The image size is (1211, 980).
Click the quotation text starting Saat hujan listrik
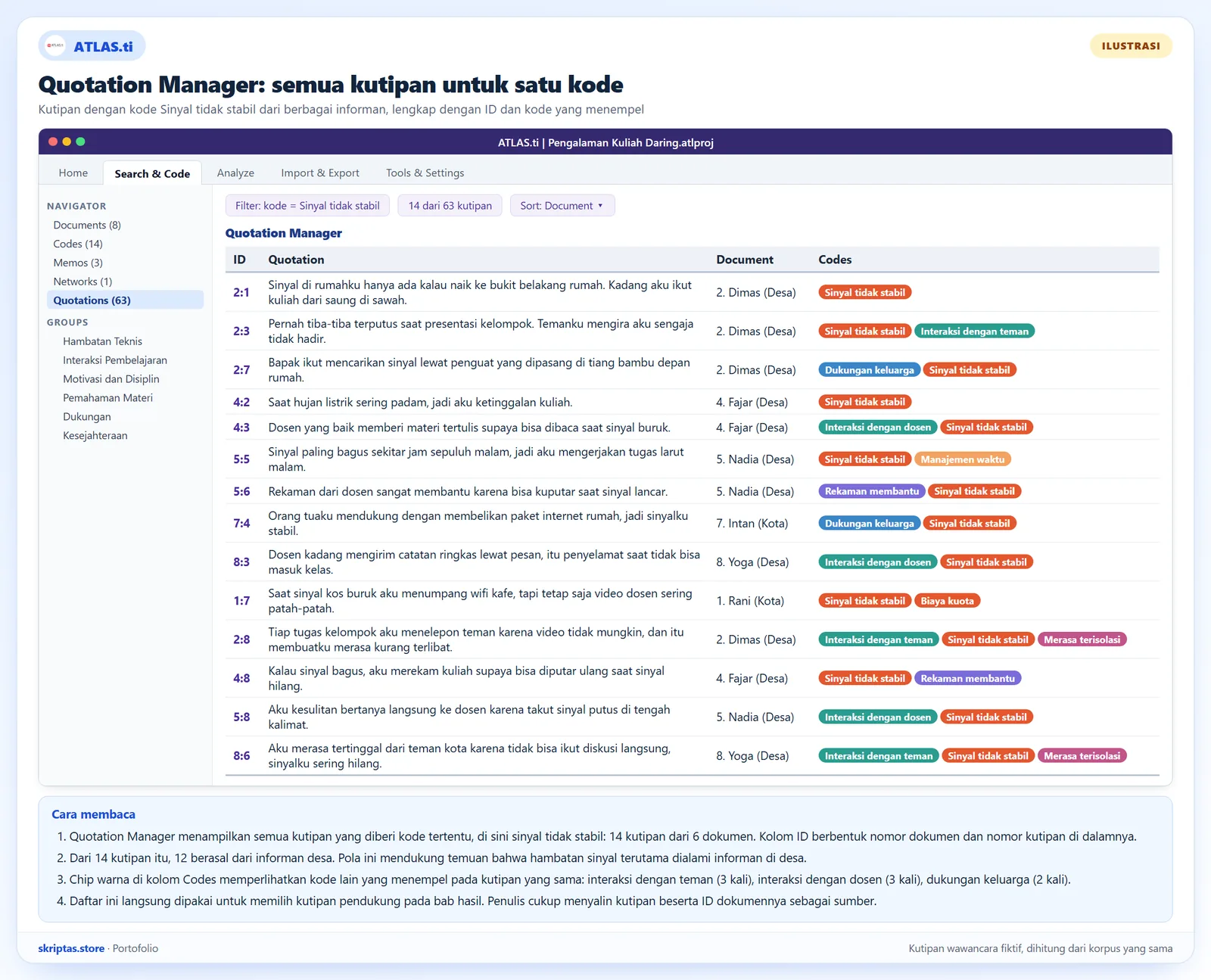(420, 402)
